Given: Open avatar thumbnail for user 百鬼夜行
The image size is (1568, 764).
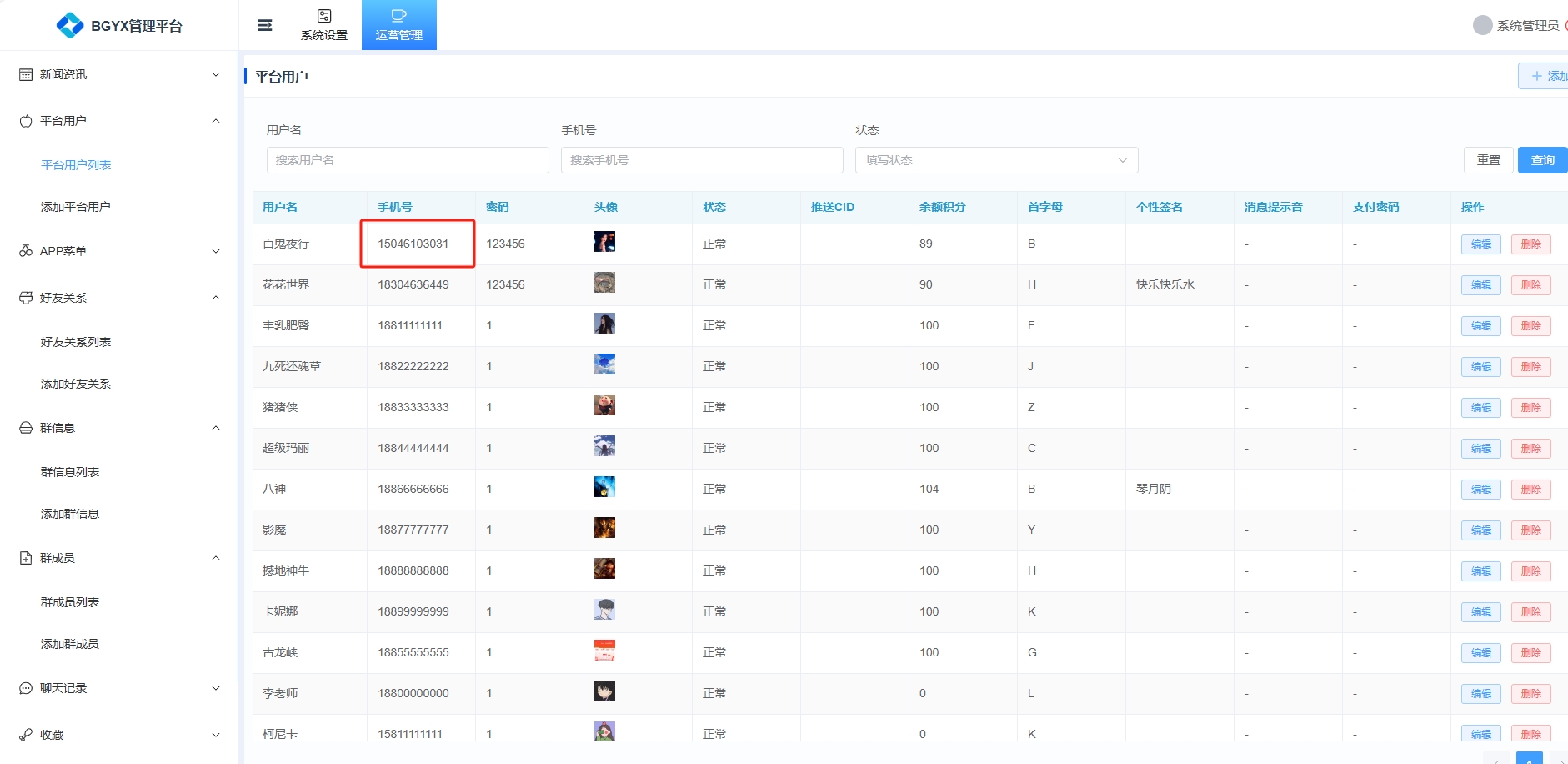Looking at the screenshot, I should point(604,243).
